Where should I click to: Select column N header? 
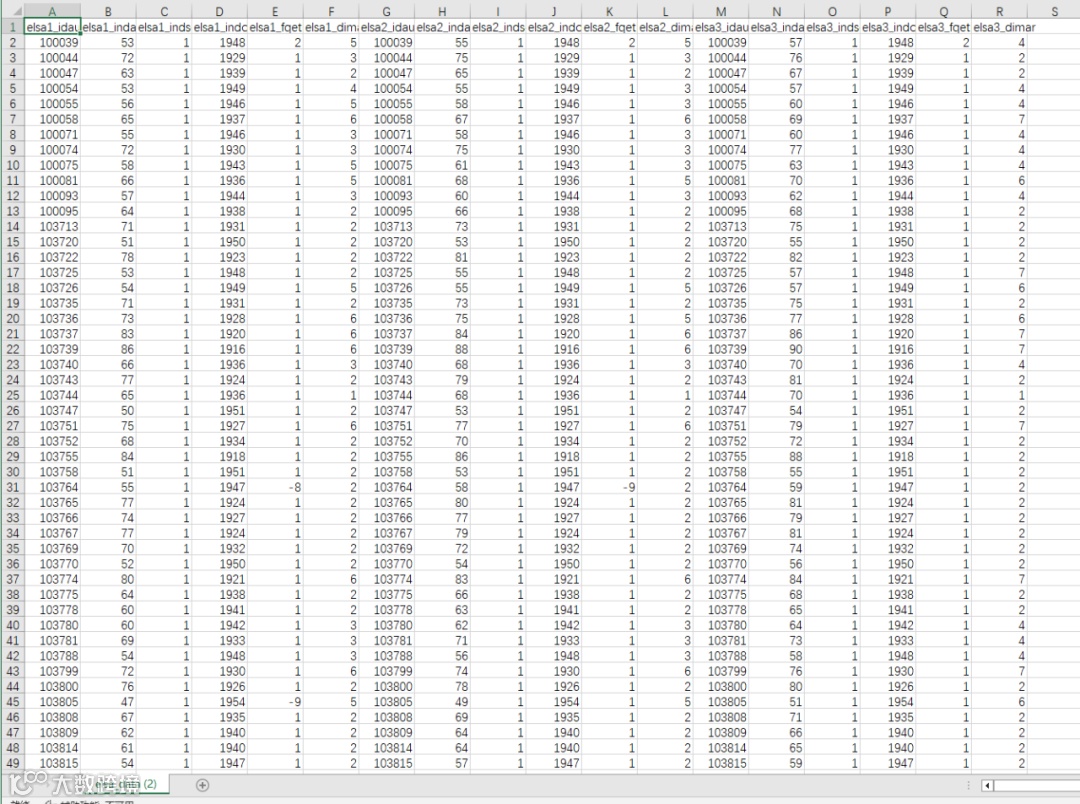tap(777, 12)
